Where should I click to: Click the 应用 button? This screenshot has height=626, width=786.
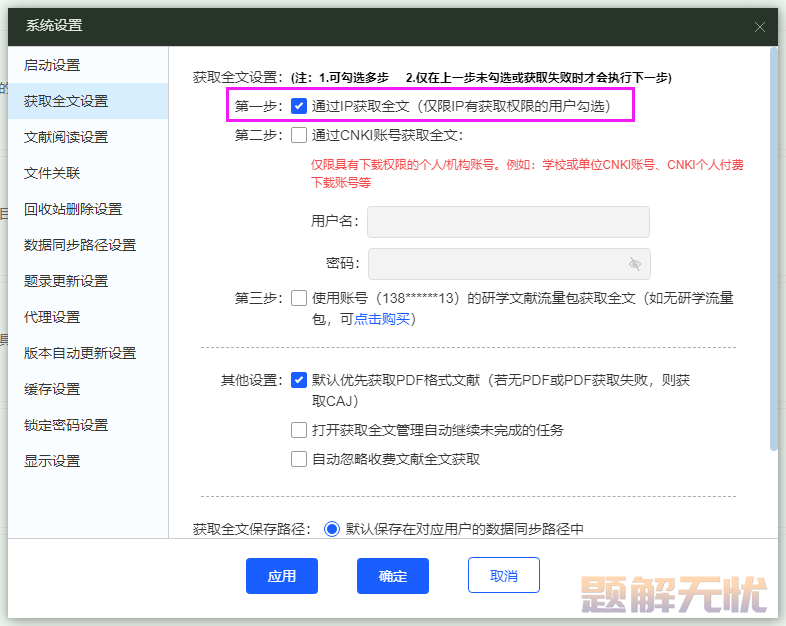click(x=282, y=576)
